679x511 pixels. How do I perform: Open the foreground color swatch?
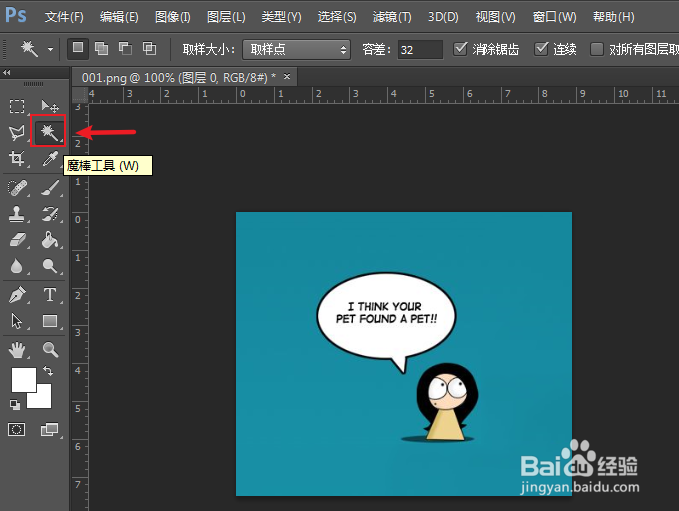click(23, 380)
